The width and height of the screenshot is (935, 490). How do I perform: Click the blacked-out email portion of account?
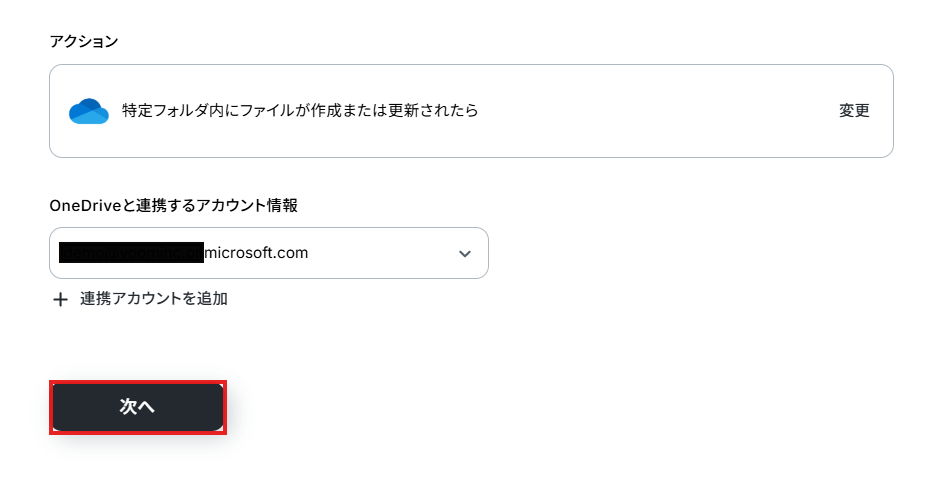pyautogui.click(x=131, y=253)
